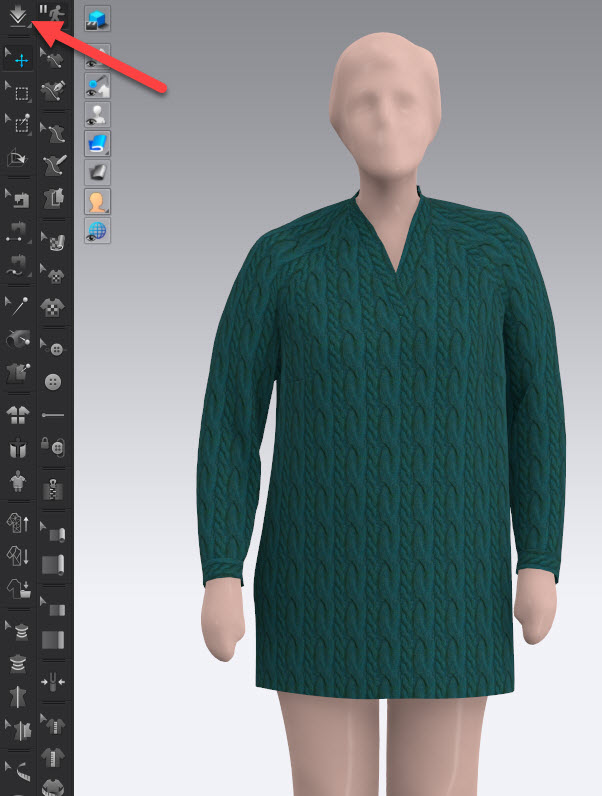Click the garment with pin icon
Image resolution: width=602 pixels, height=796 pixels.
tap(18, 373)
